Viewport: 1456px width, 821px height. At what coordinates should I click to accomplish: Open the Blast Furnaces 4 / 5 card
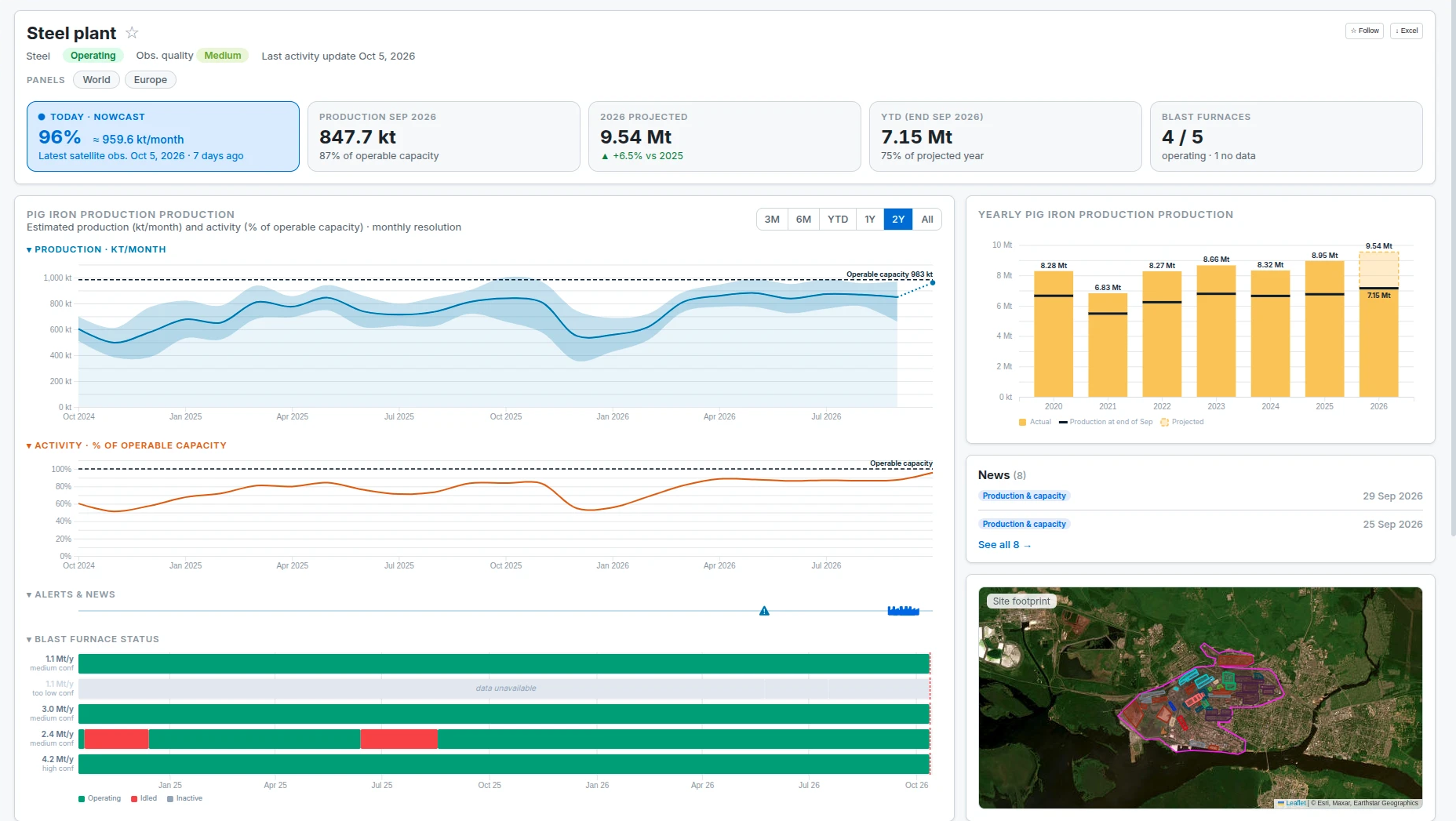(x=1287, y=136)
